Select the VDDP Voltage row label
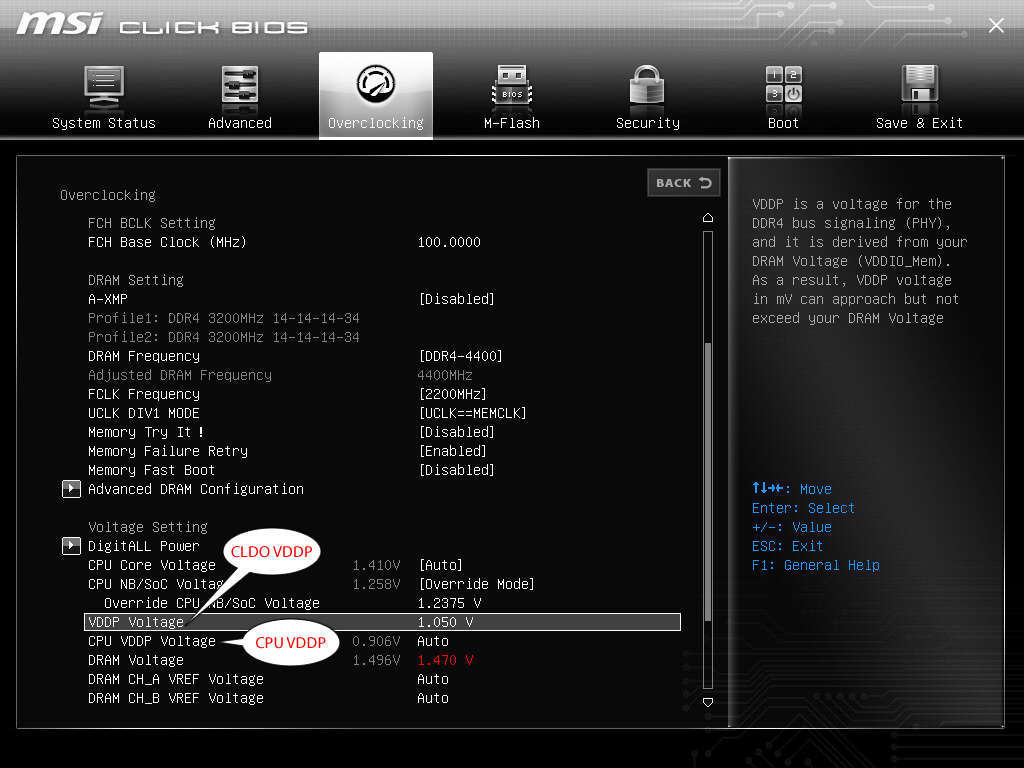Viewport: 1024px width, 768px height. pyautogui.click(x=136, y=622)
